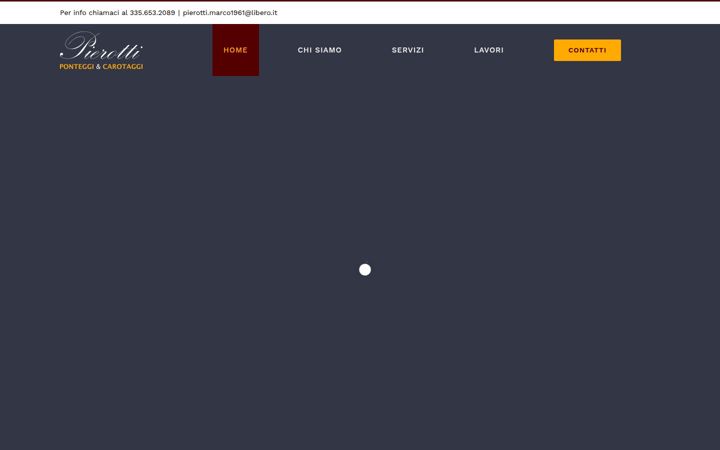This screenshot has height=450, width=720.
Task: Click the yellow CONTATTI button
Action: click(x=587, y=50)
